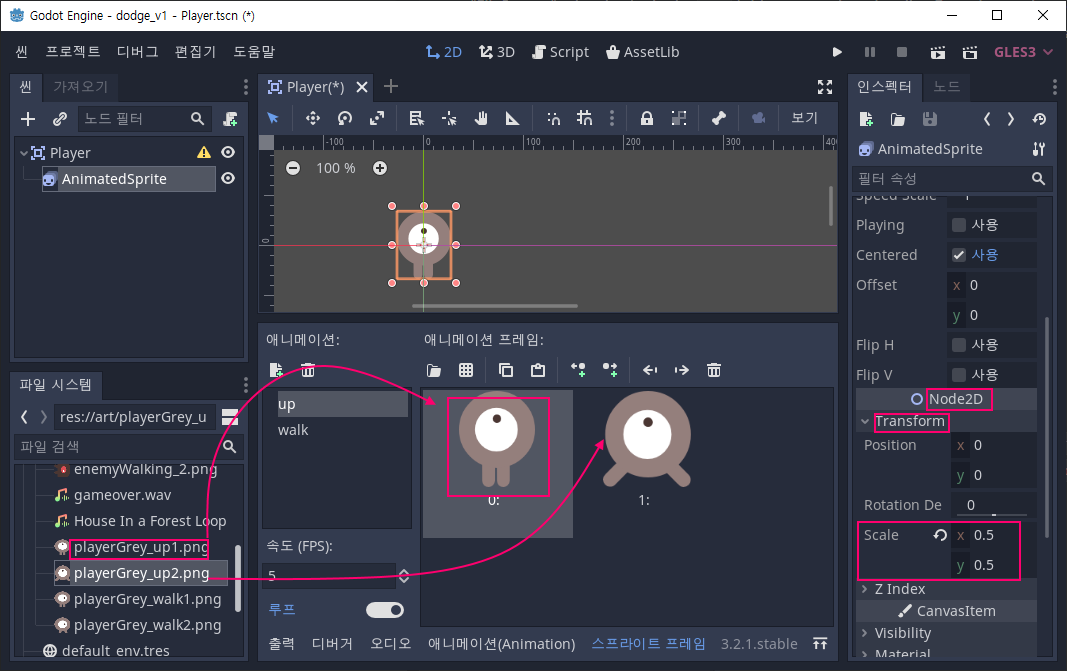Open the 디버그 menu
Screen dimensions: 1067x671
(137, 52)
